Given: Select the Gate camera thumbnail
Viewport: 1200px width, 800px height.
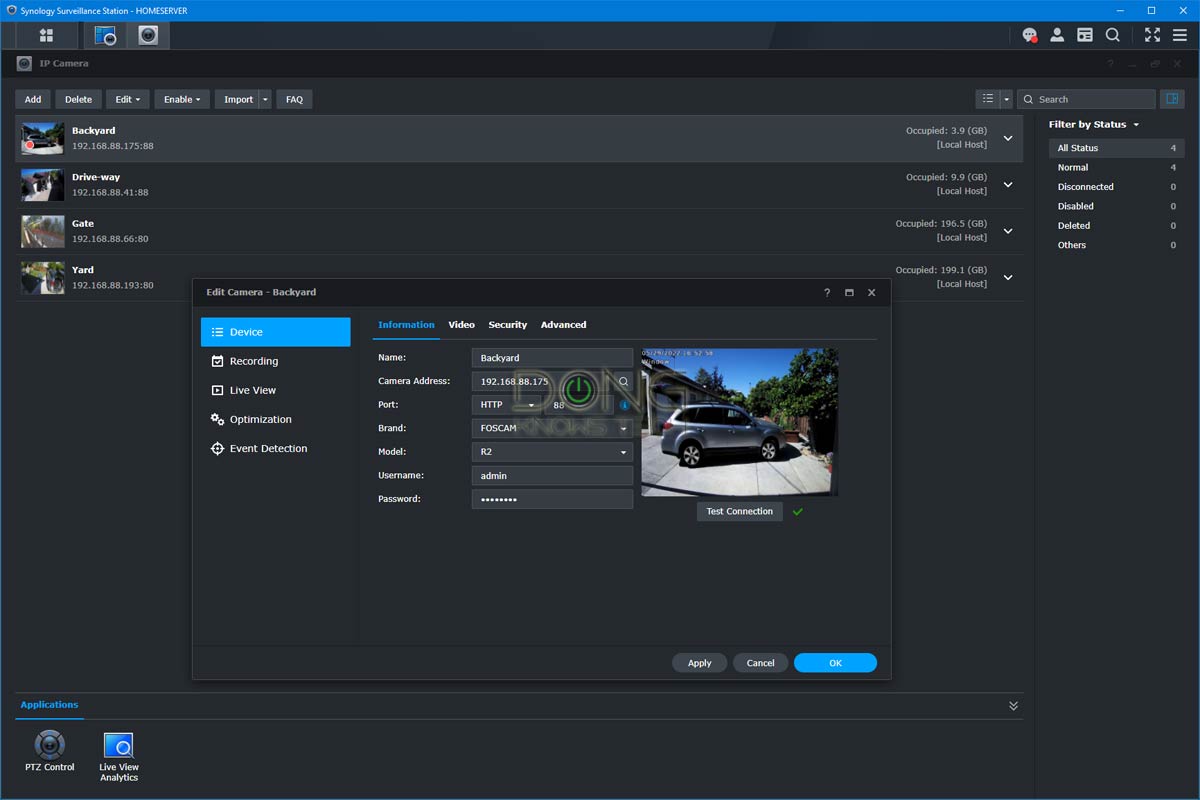Looking at the screenshot, I should pyautogui.click(x=42, y=231).
